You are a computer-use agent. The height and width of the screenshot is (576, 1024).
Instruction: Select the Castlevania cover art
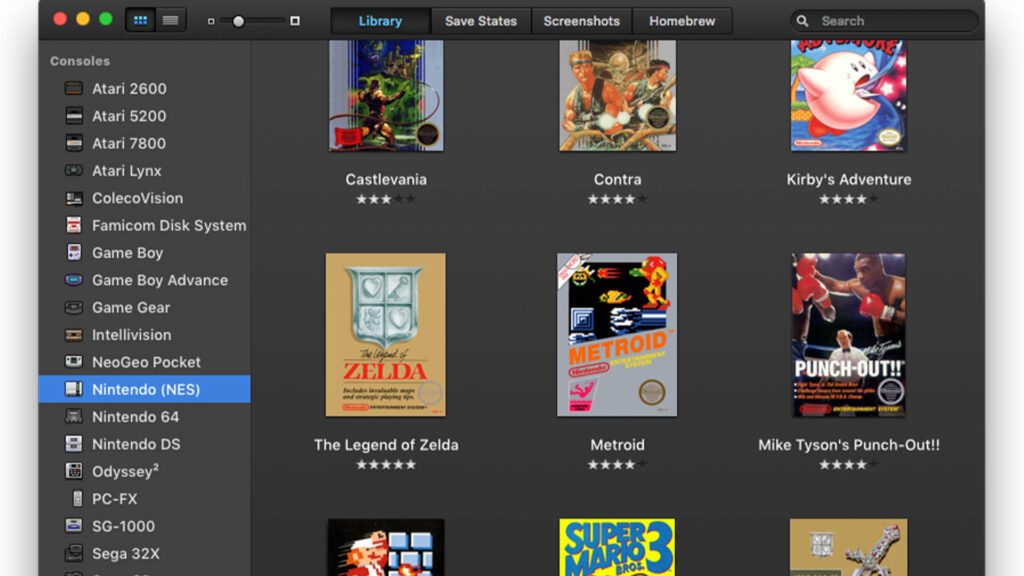pyautogui.click(x=386, y=95)
